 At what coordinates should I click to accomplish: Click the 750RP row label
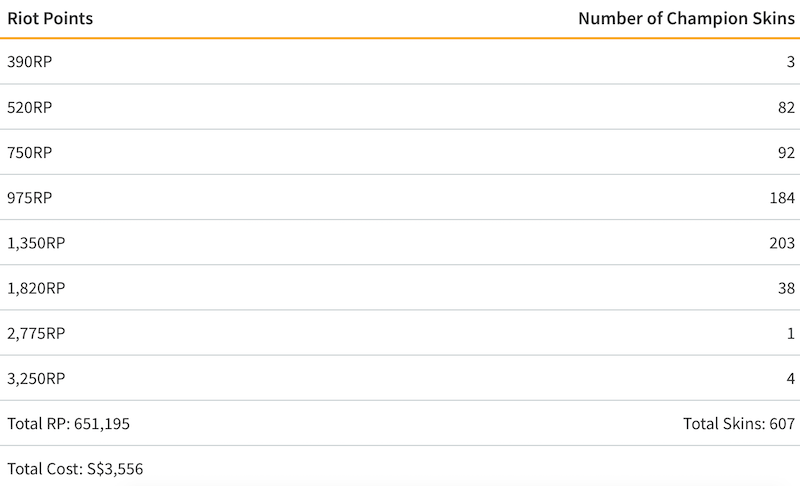29,152
